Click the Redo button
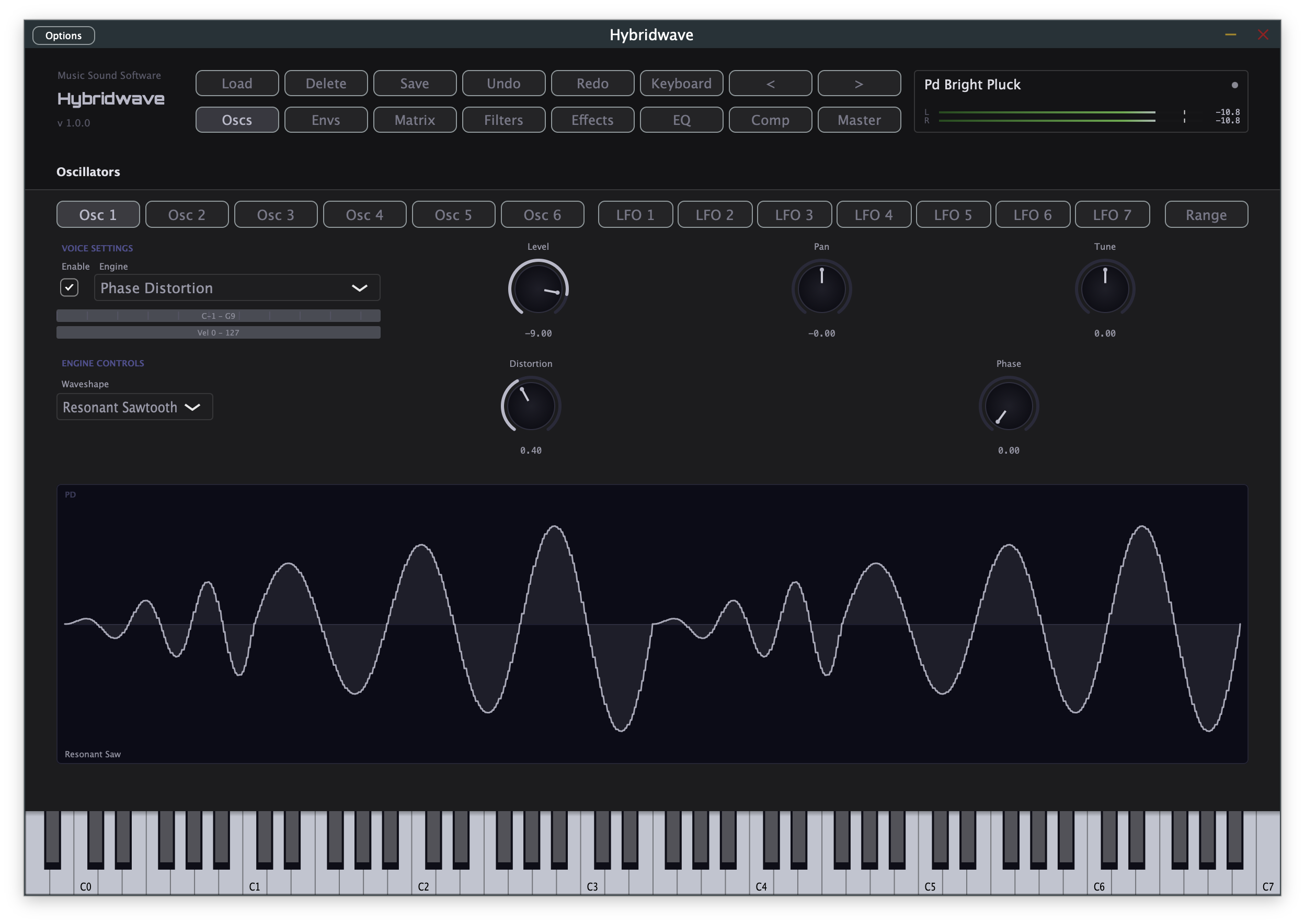The height and width of the screenshot is (924, 1305). tap(592, 83)
